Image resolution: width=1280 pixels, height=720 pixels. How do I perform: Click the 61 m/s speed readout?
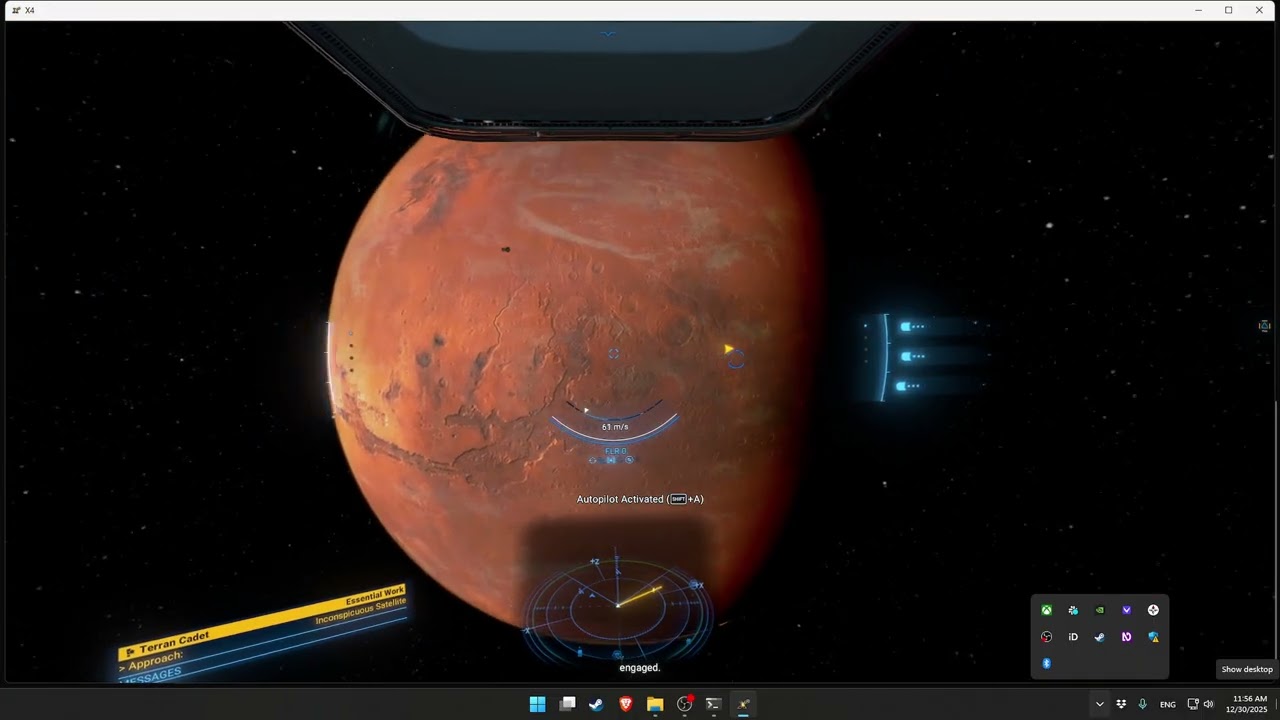[615, 427]
